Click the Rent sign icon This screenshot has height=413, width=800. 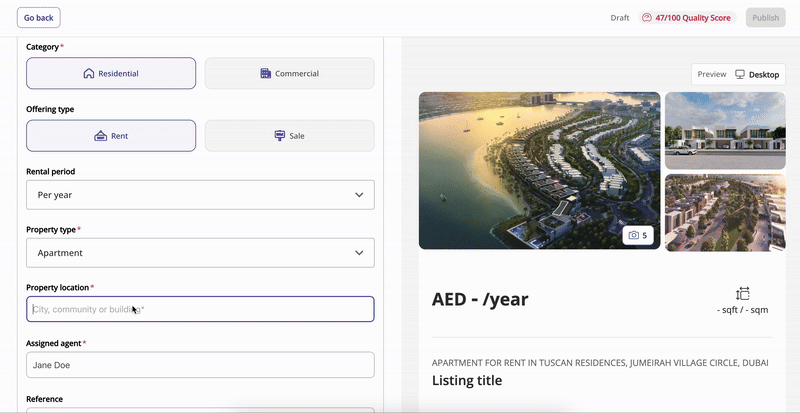click(101, 136)
